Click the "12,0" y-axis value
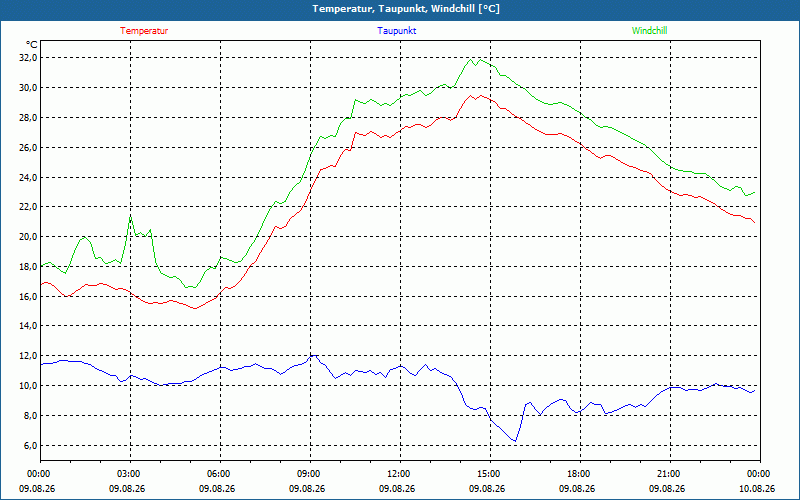This screenshot has width=800, height=500. (29, 356)
